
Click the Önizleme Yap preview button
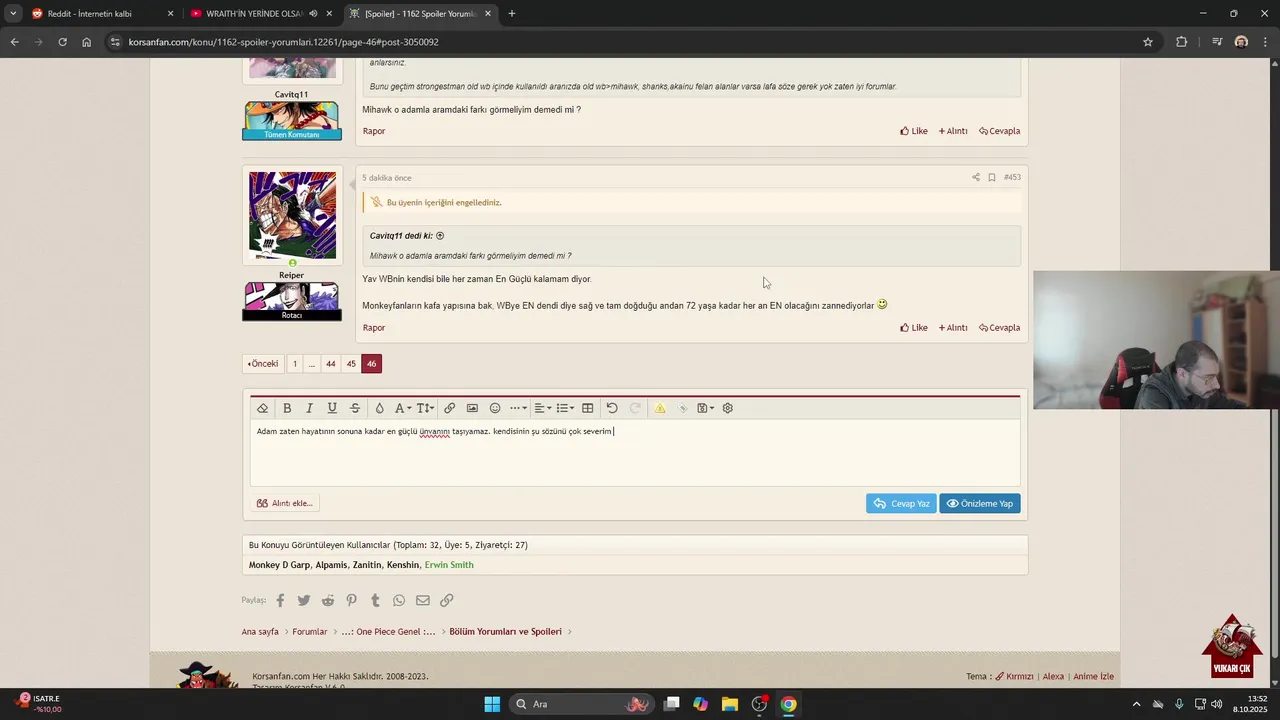980,503
